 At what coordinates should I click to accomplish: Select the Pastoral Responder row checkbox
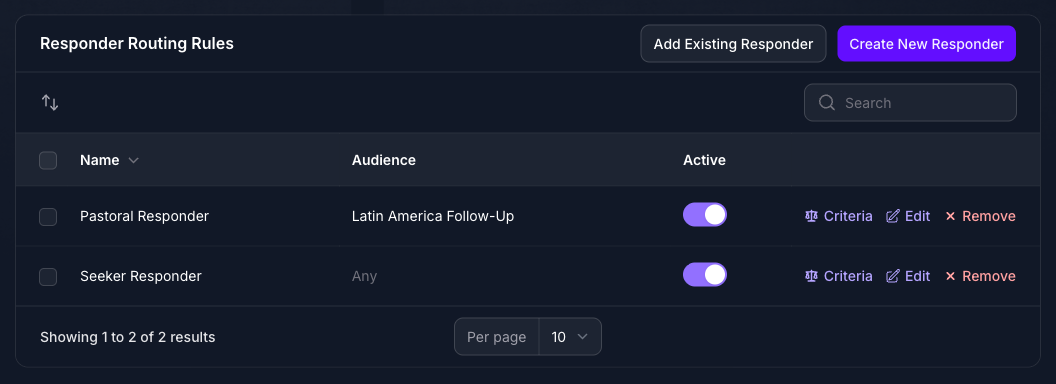pos(48,217)
